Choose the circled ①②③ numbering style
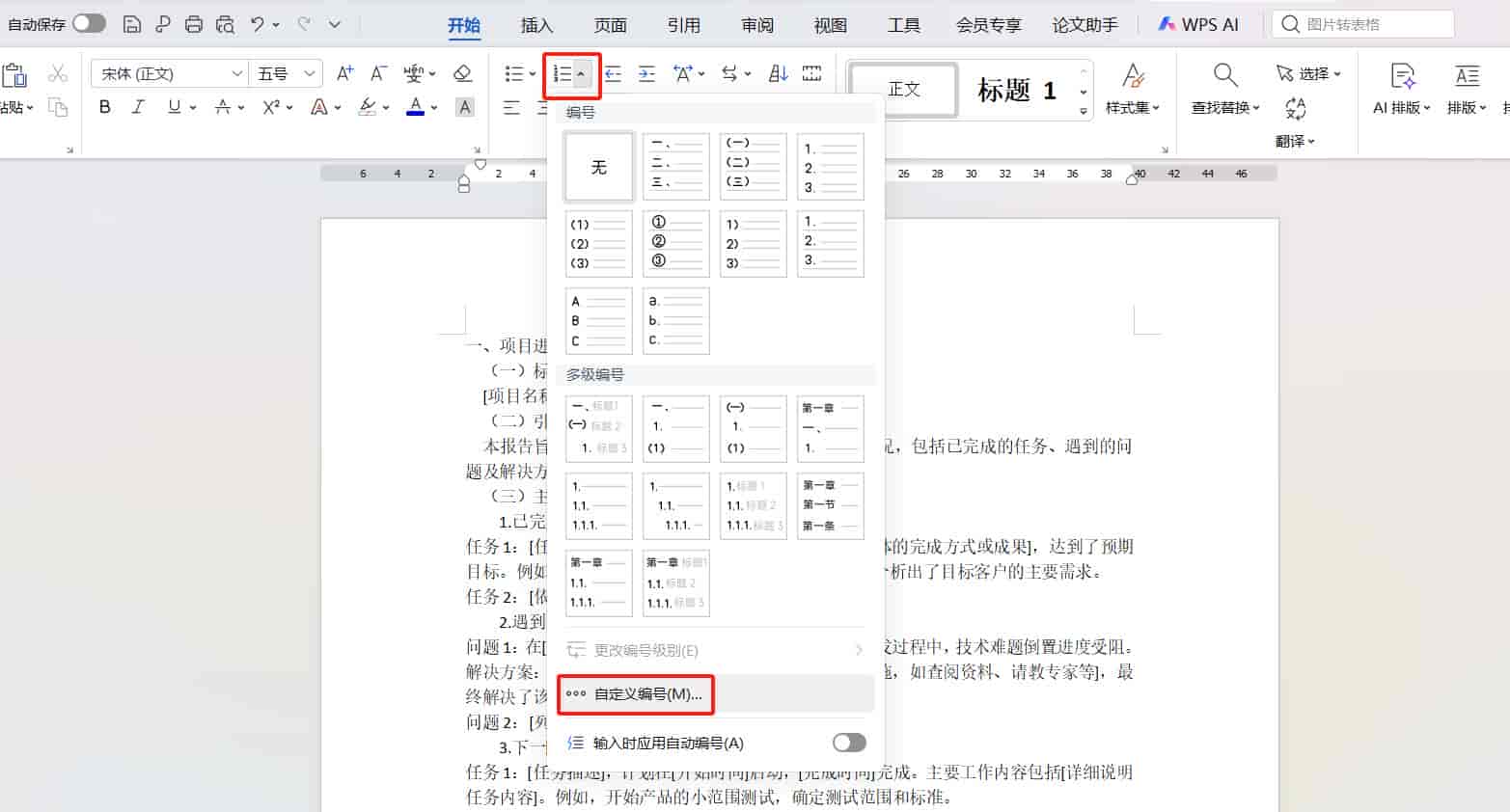The image size is (1510, 812). [x=676, y=244]
